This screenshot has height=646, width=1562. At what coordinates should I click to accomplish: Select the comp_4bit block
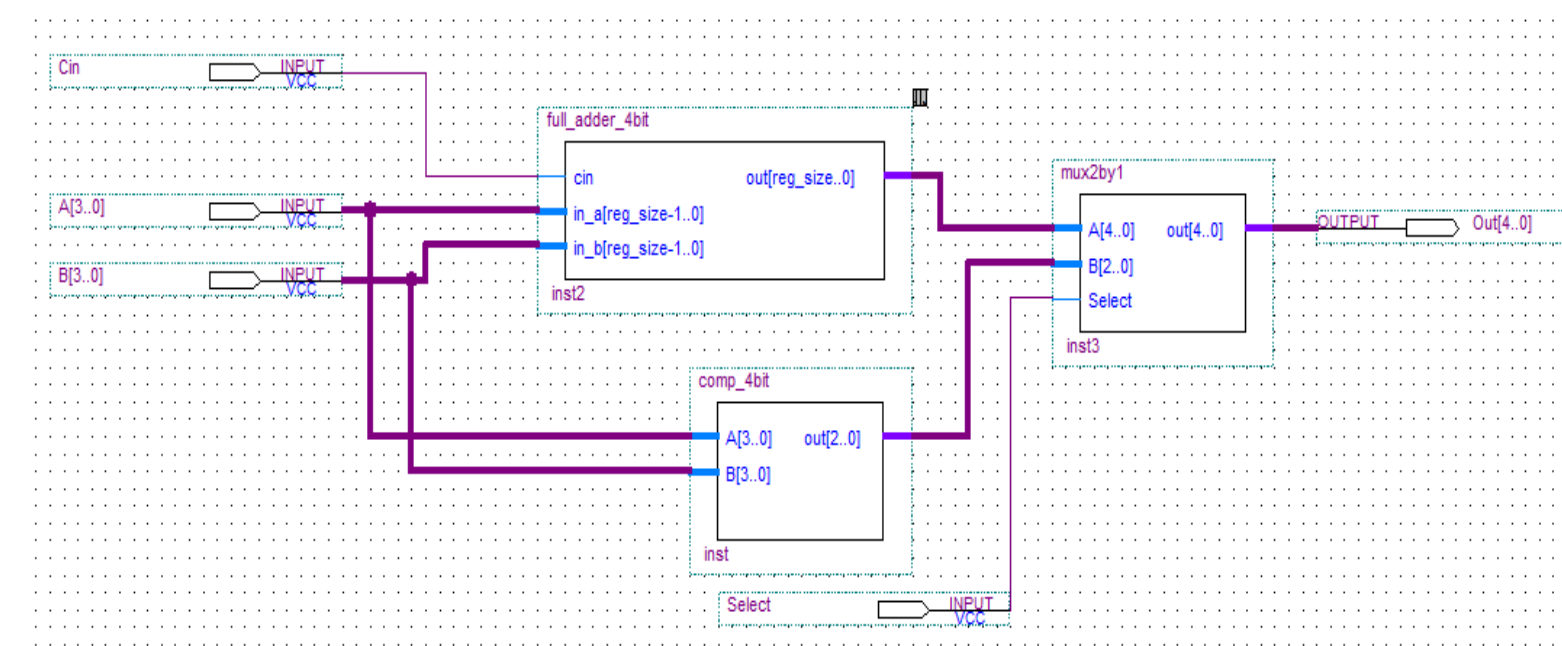tap(800, 470)
